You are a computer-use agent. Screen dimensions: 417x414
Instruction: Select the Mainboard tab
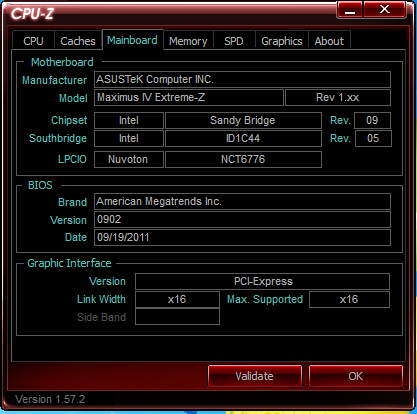point(132,40)
